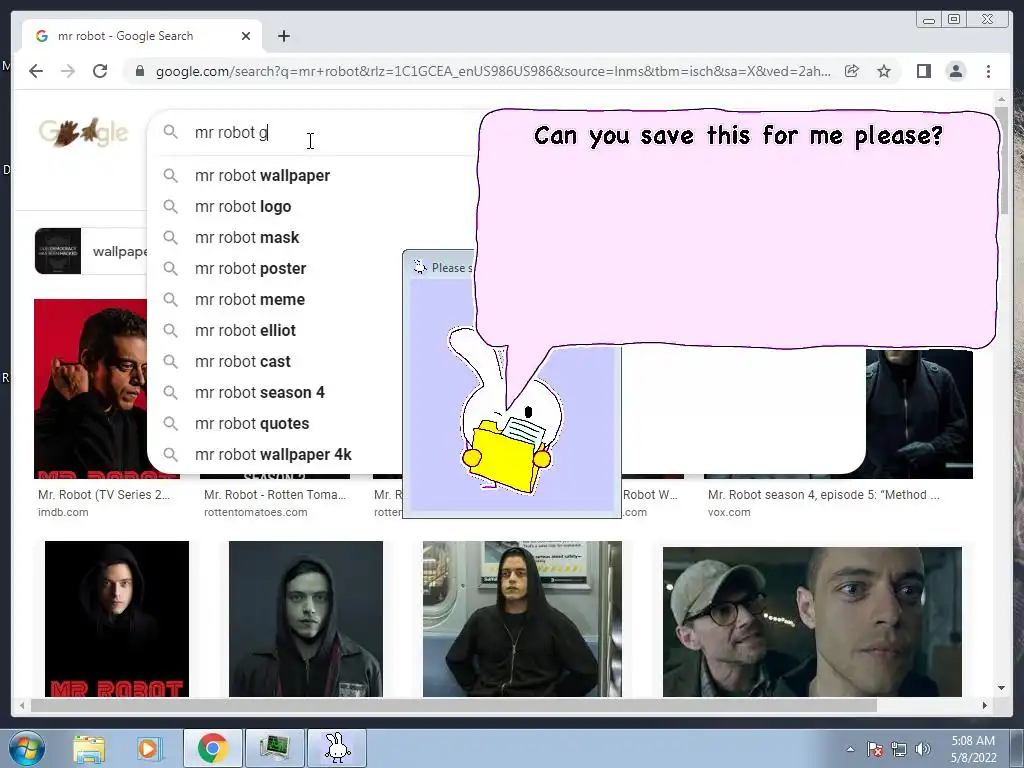Open Chrome's three-dot menu
Viewport: 1024px width, 768px height.
coord(988,71)
